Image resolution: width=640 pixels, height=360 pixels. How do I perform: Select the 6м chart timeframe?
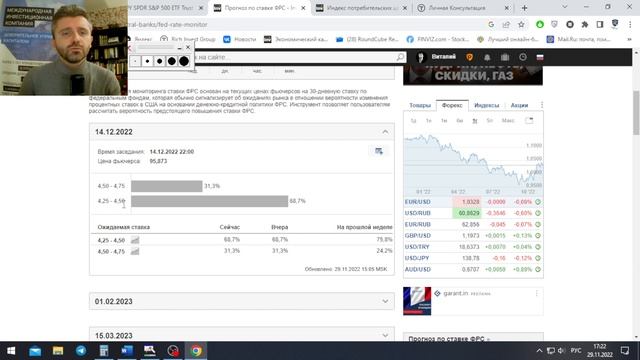click(460, 120)
